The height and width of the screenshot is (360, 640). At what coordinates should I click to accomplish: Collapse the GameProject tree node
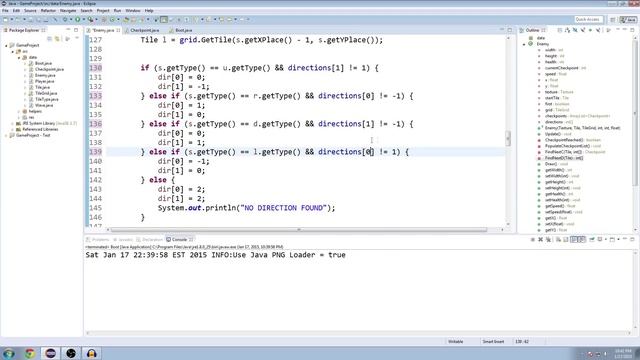7,45
